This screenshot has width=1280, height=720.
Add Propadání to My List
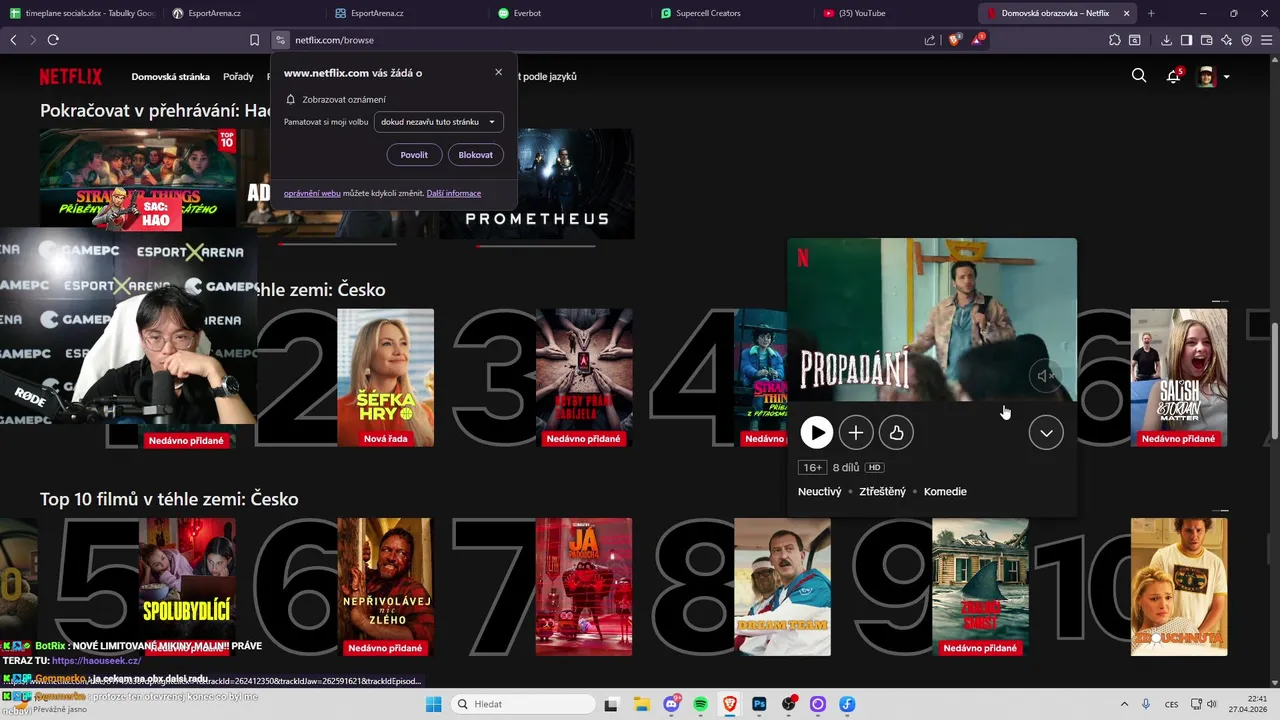pos(856,433)
